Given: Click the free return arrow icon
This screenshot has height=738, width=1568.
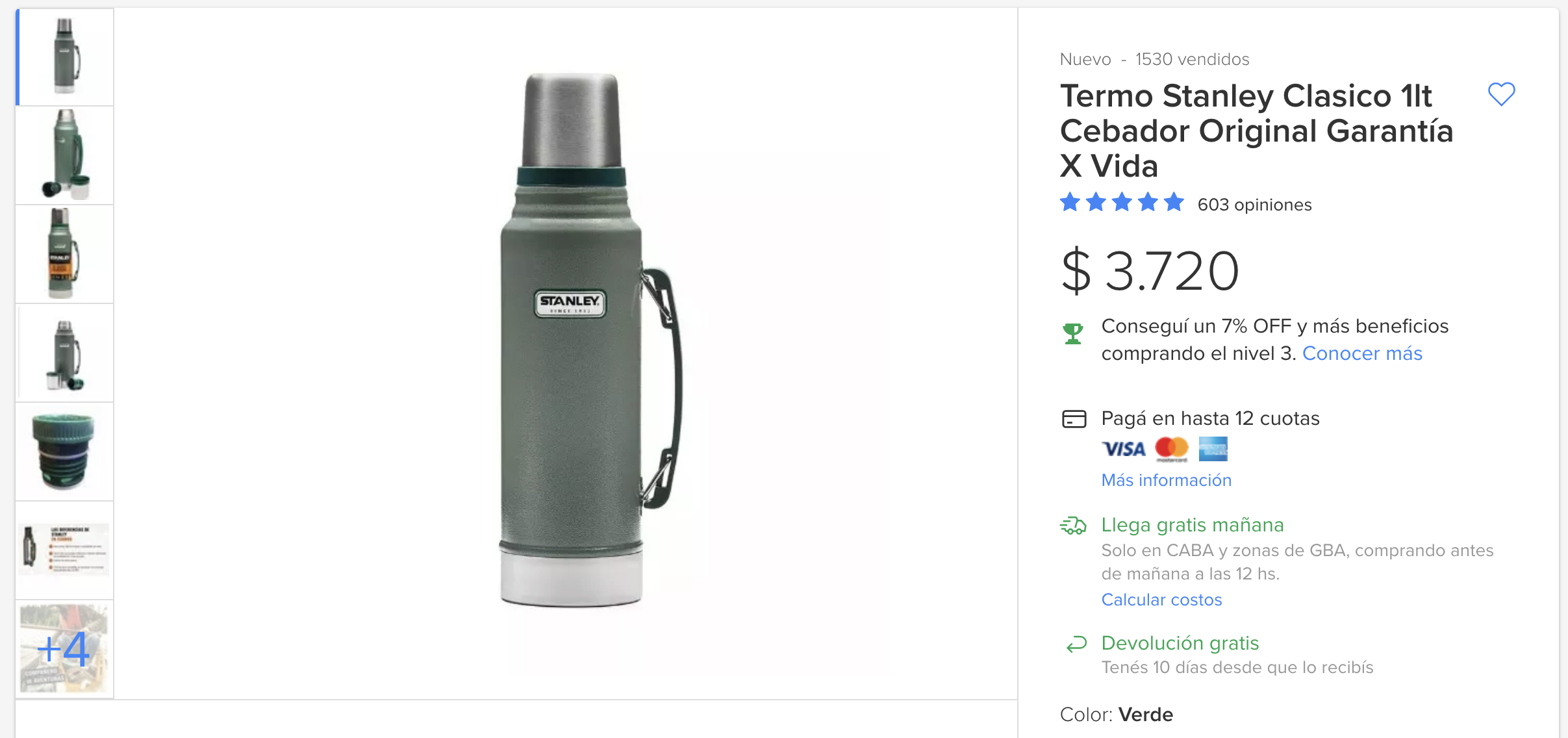Looking at the screenshot, I should click(1076, 644).
